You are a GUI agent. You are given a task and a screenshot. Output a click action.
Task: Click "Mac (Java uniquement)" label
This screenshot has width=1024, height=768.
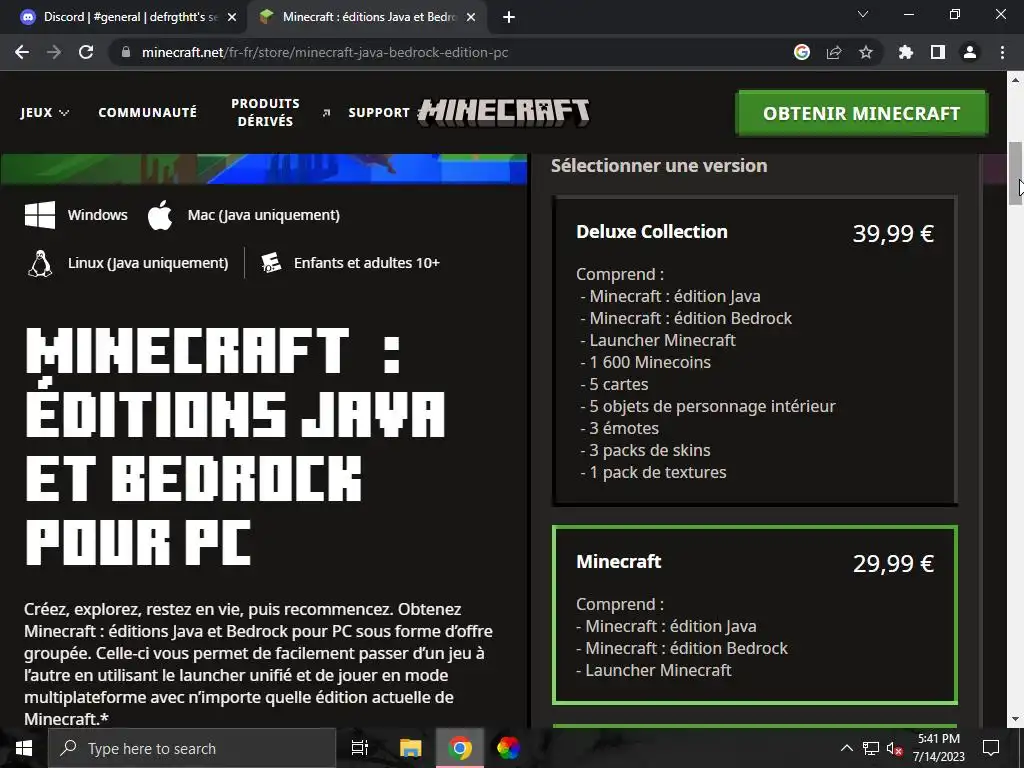point(263,215)
